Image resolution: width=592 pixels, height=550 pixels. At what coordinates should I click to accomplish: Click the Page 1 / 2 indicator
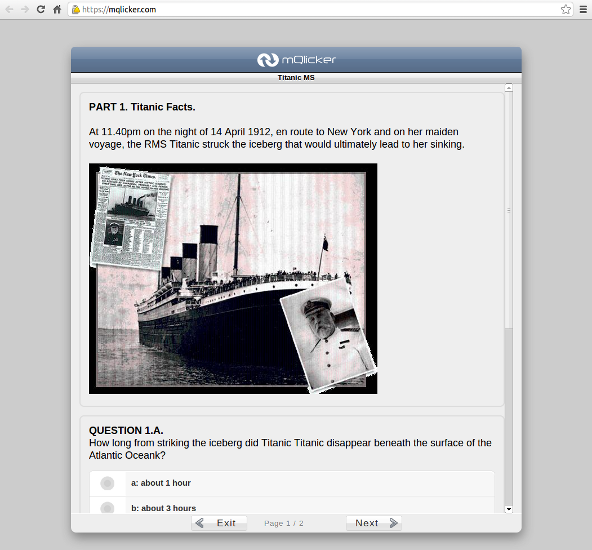(x=284, y=523)
